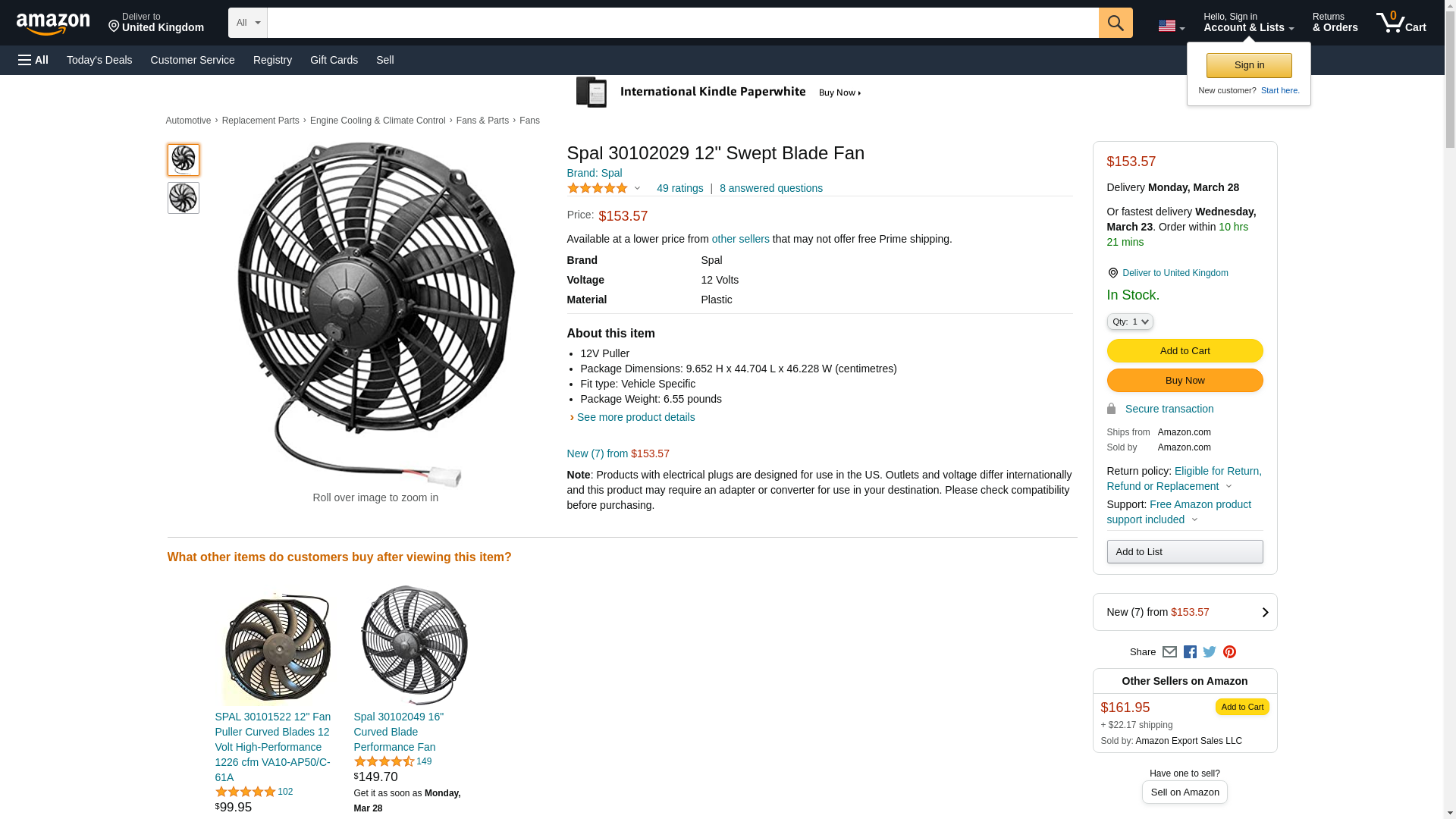1456x819 pixels.
Task: Click inside the Amazon search field
Action: coord(682,23)
